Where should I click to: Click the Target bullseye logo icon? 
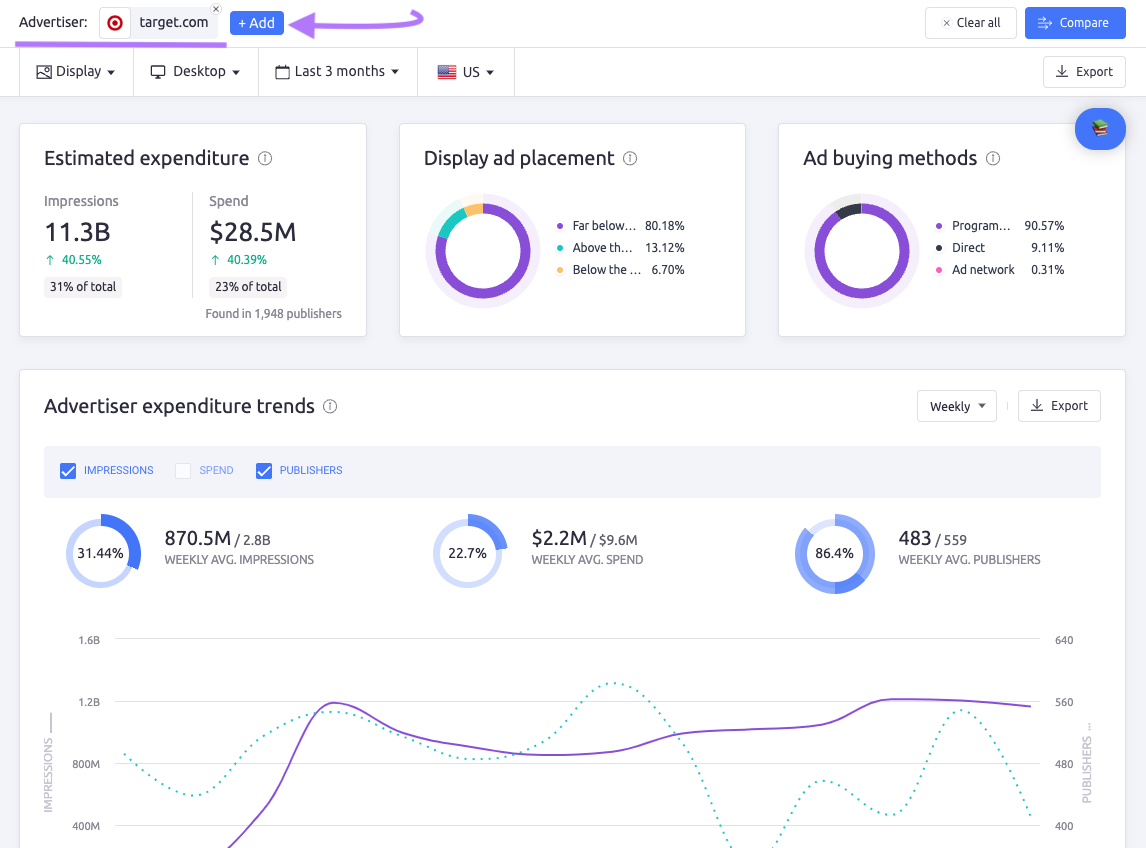tap(115, 23)
